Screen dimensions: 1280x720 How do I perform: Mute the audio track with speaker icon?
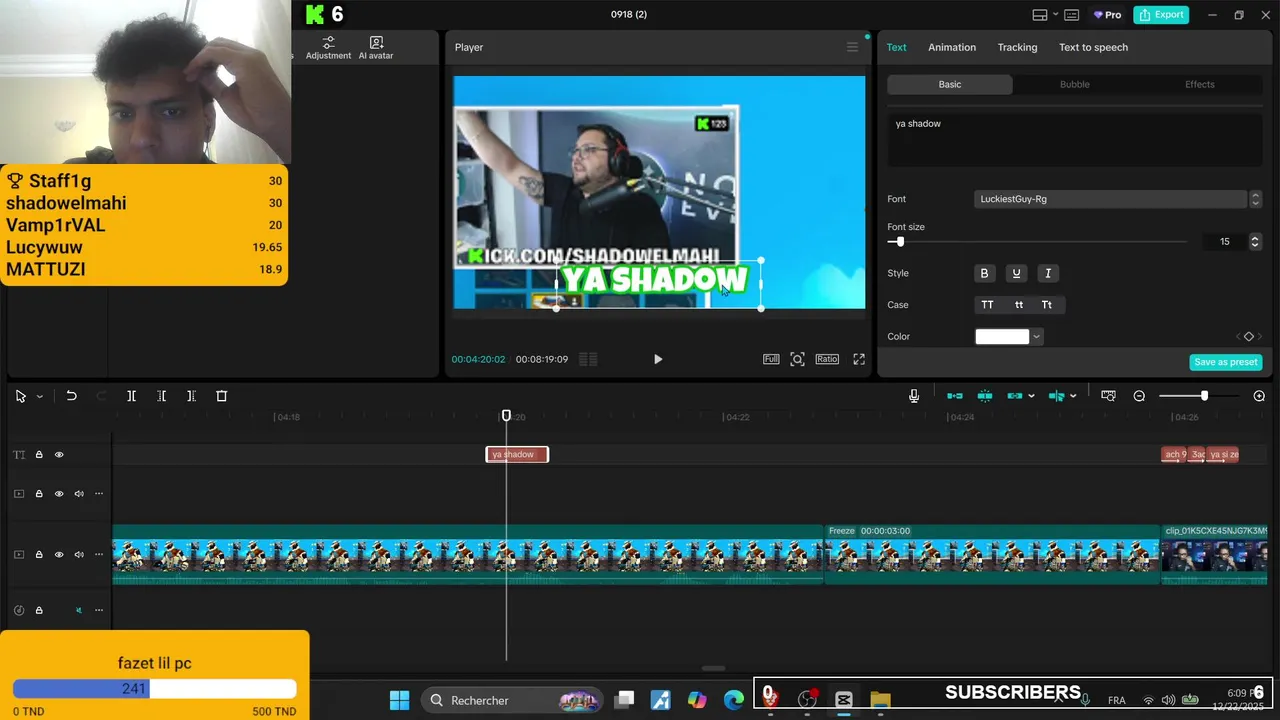tap(79, 610)
